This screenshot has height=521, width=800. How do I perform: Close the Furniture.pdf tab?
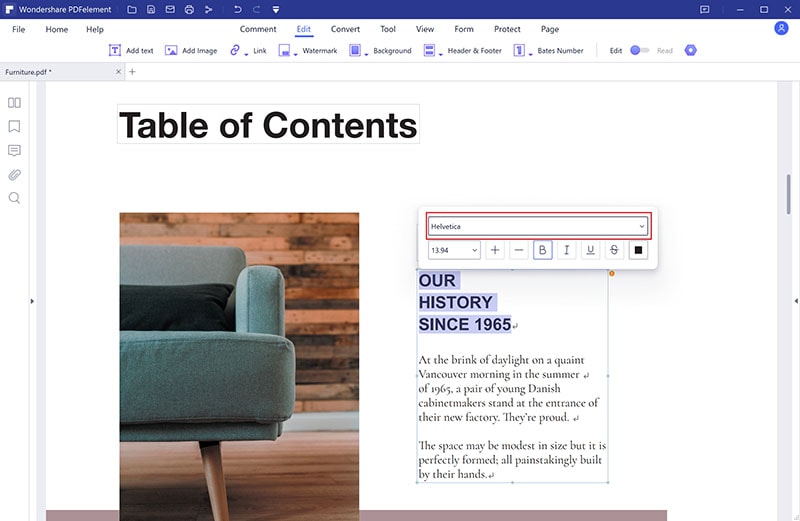pos(118,72)
